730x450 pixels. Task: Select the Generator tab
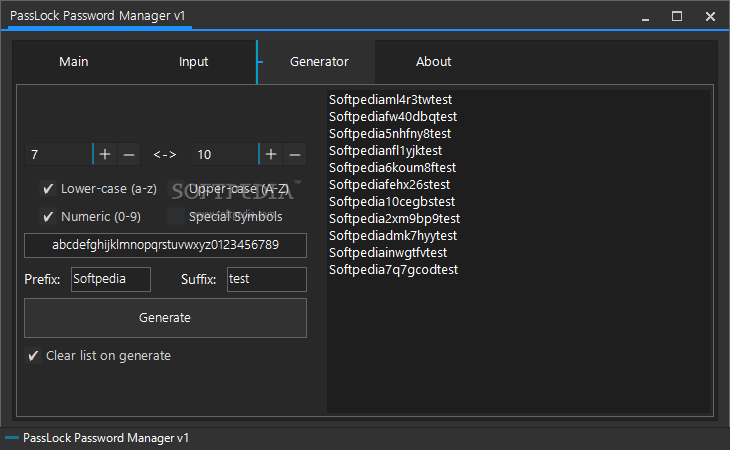(319, 61)
